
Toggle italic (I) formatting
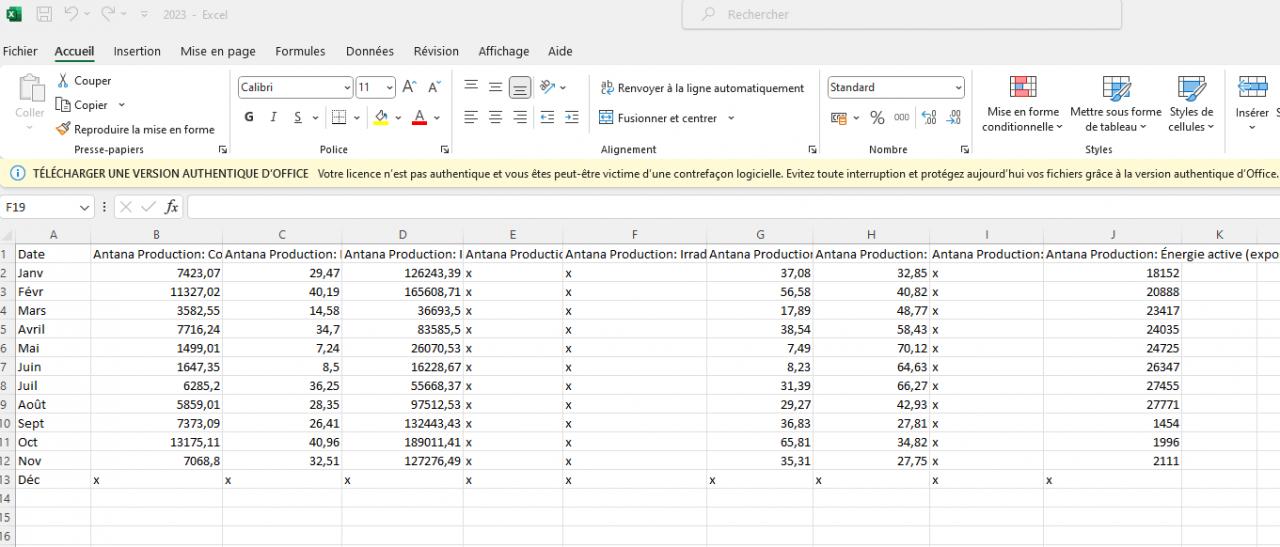click(x=273, y=118)
